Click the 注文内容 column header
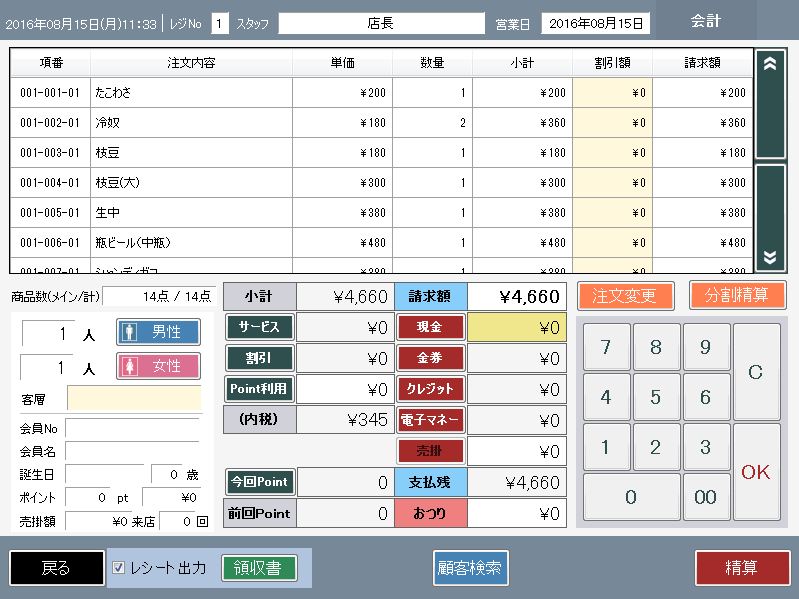799x599 pixels. point(191,63)
